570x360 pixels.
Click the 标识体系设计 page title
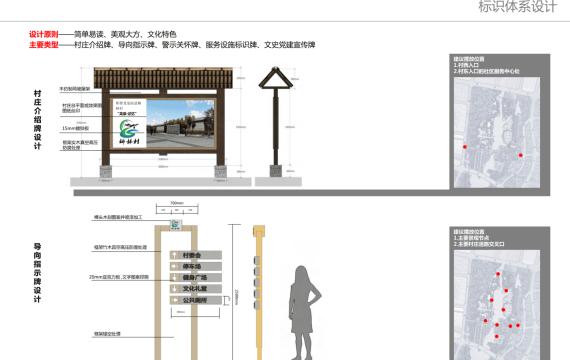point(517,7)
